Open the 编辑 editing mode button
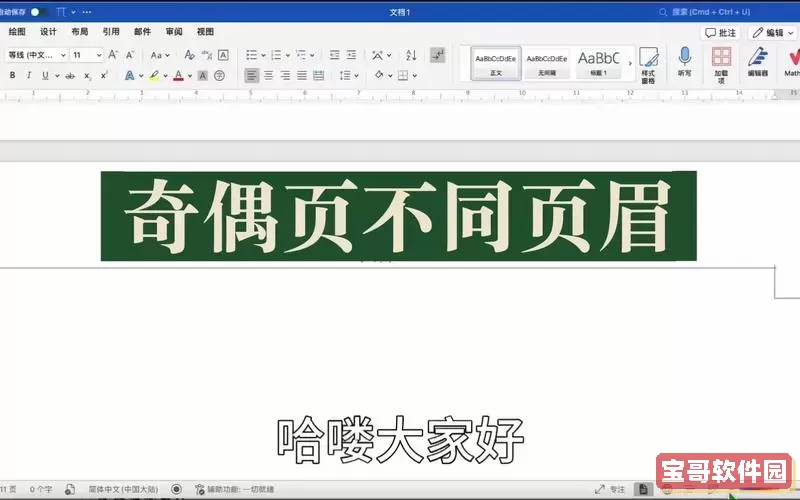800x500 pixels. 773,33
